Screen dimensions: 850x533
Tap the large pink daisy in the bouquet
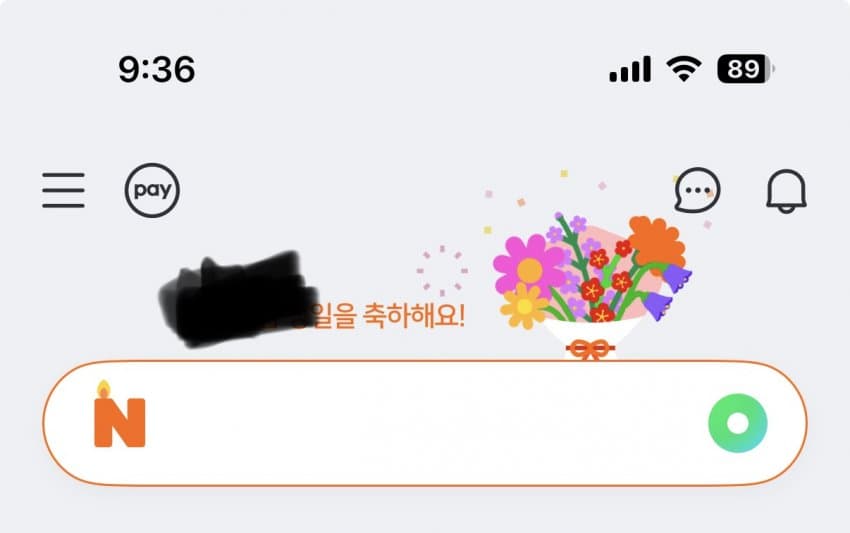[x=529, y=267]
